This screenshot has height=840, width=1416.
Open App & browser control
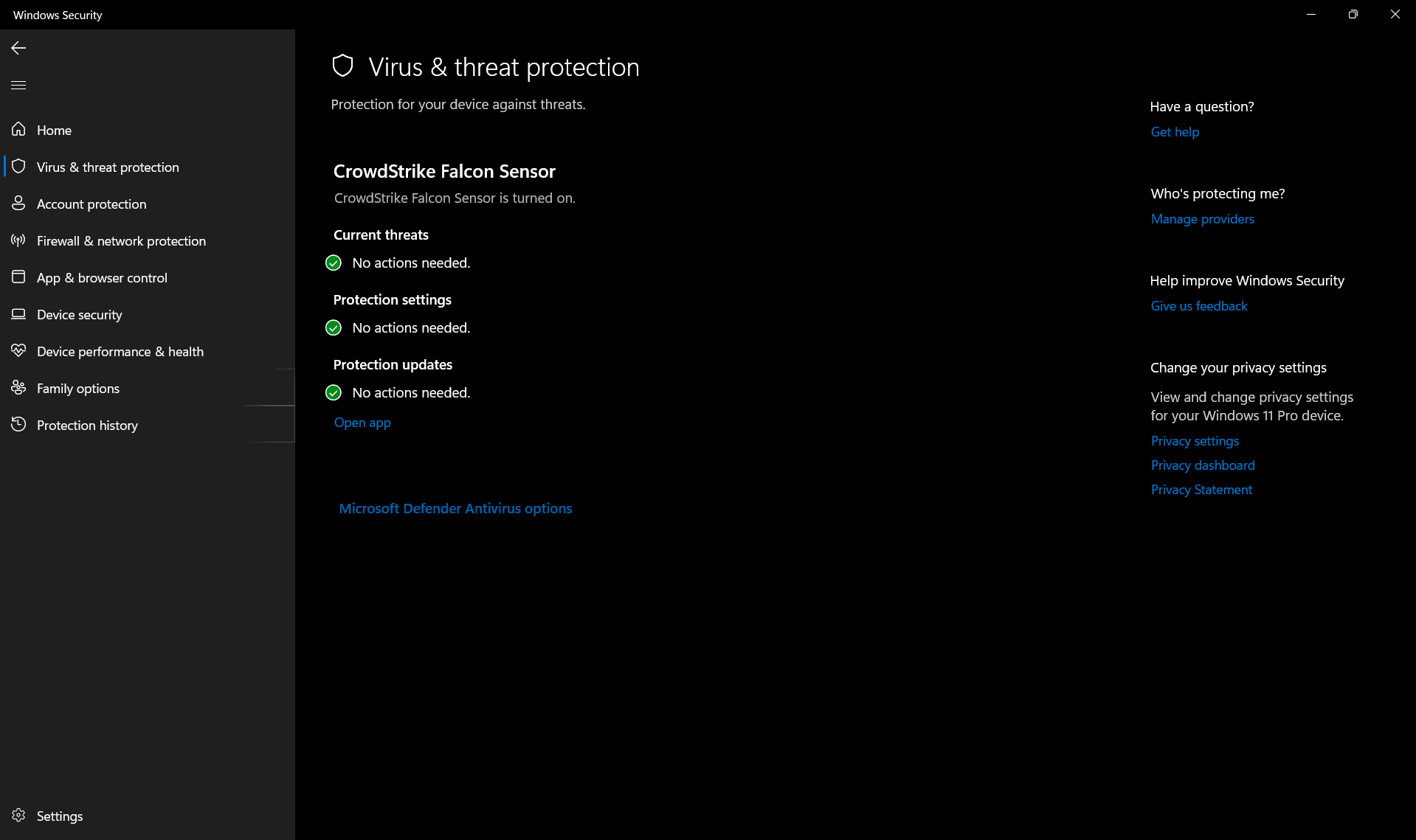click(x=101, y=277)
